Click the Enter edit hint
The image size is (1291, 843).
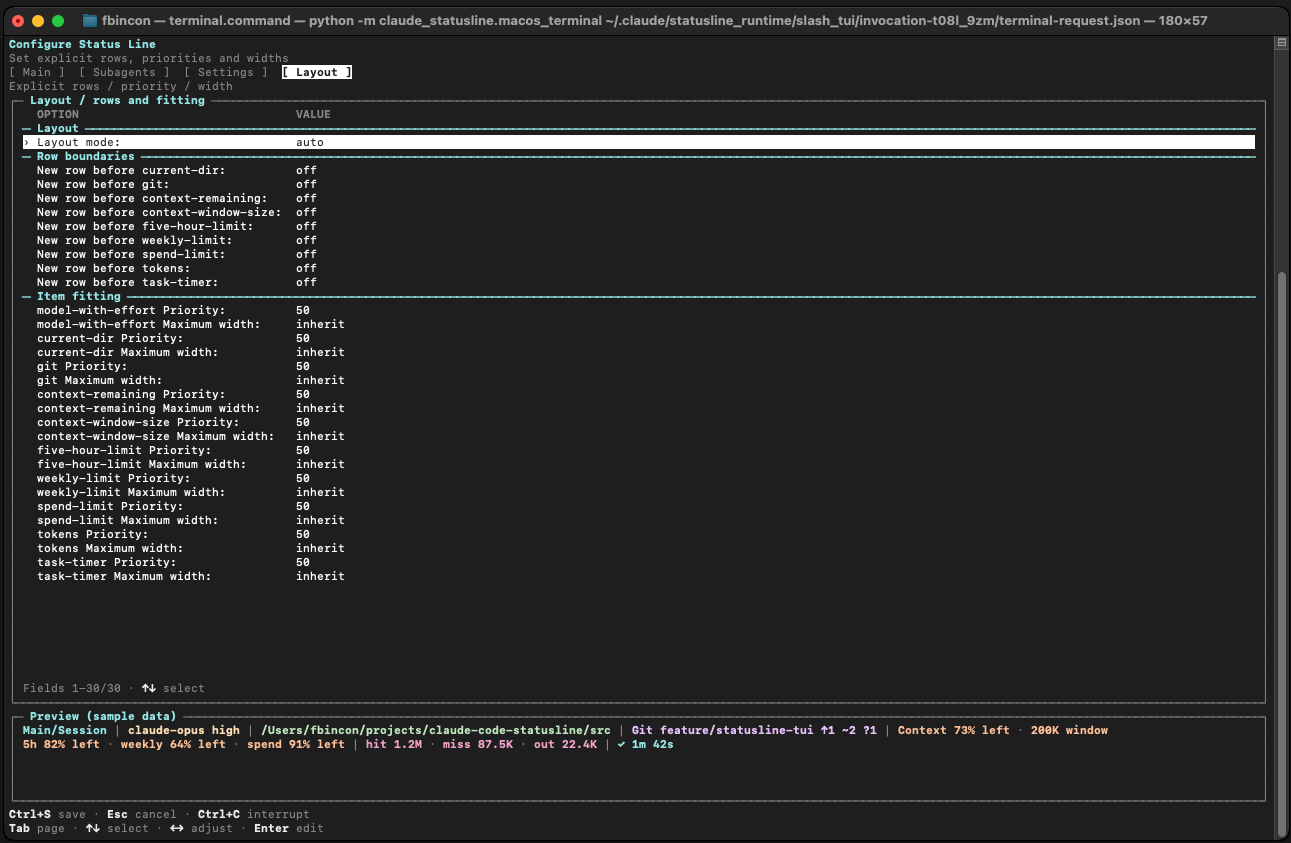(289, 828)
